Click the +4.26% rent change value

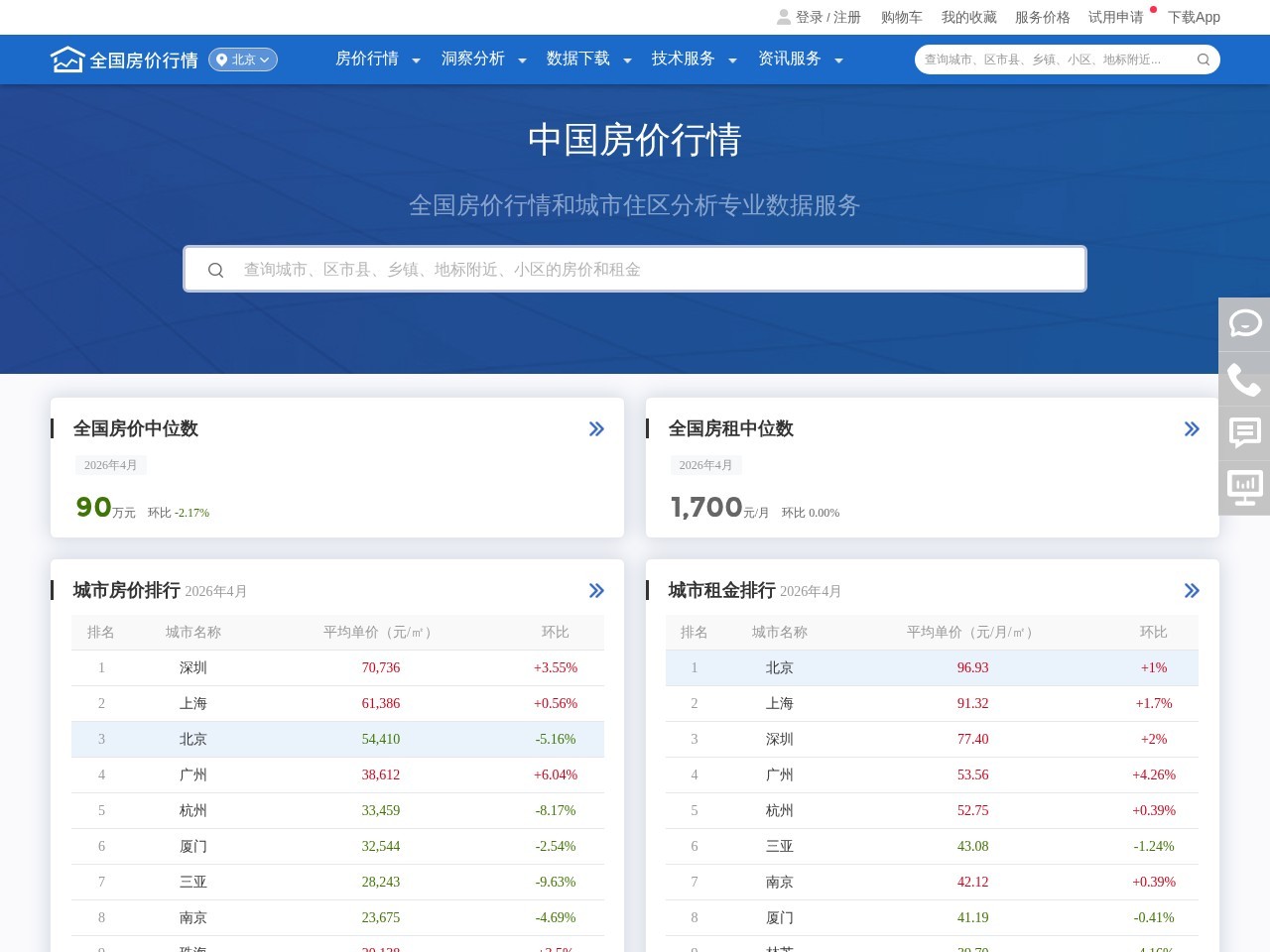(1154, 774)
